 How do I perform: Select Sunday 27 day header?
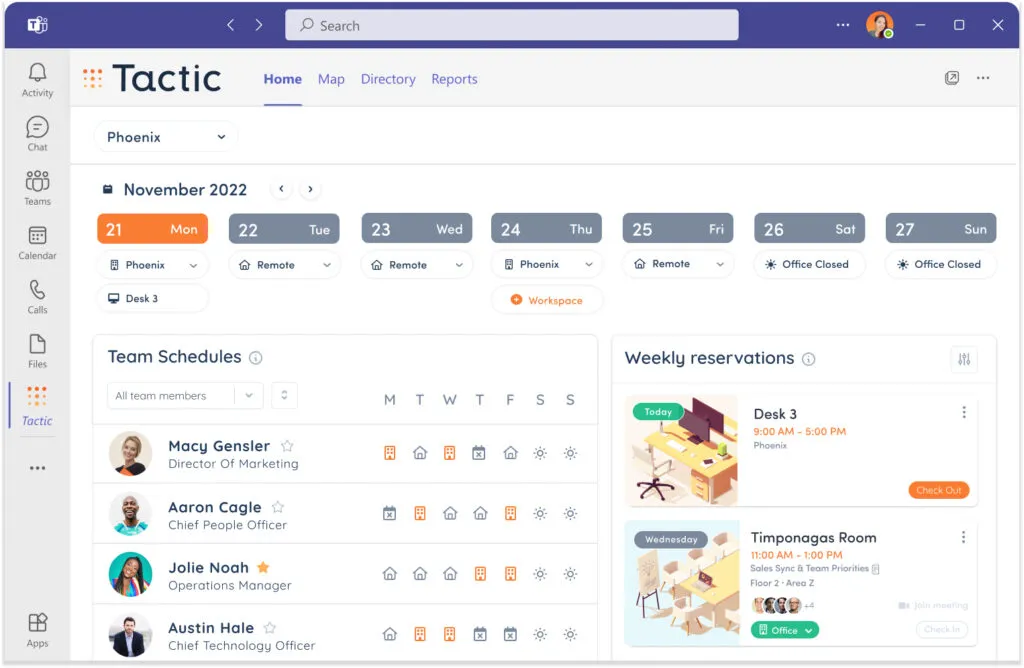(941, 229)
